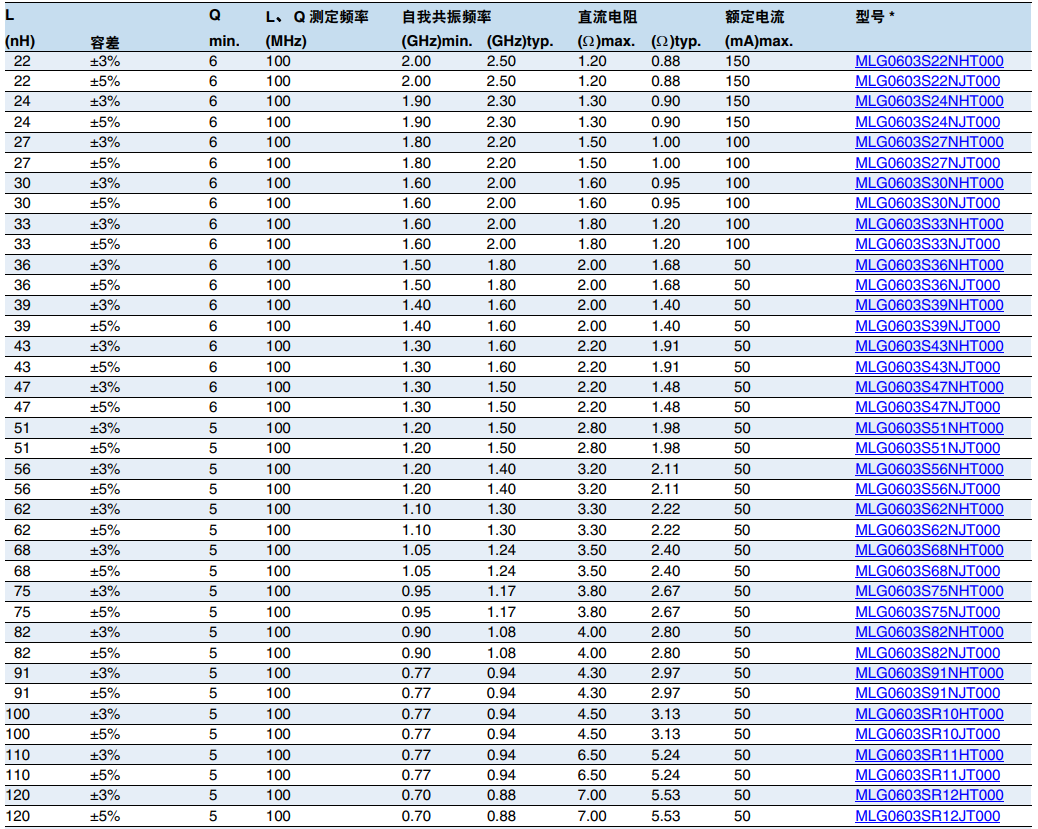Open the MLG0603S43NHT000 part link
This screenshot has height=829, width=1038.
click(x=929, y=346)
